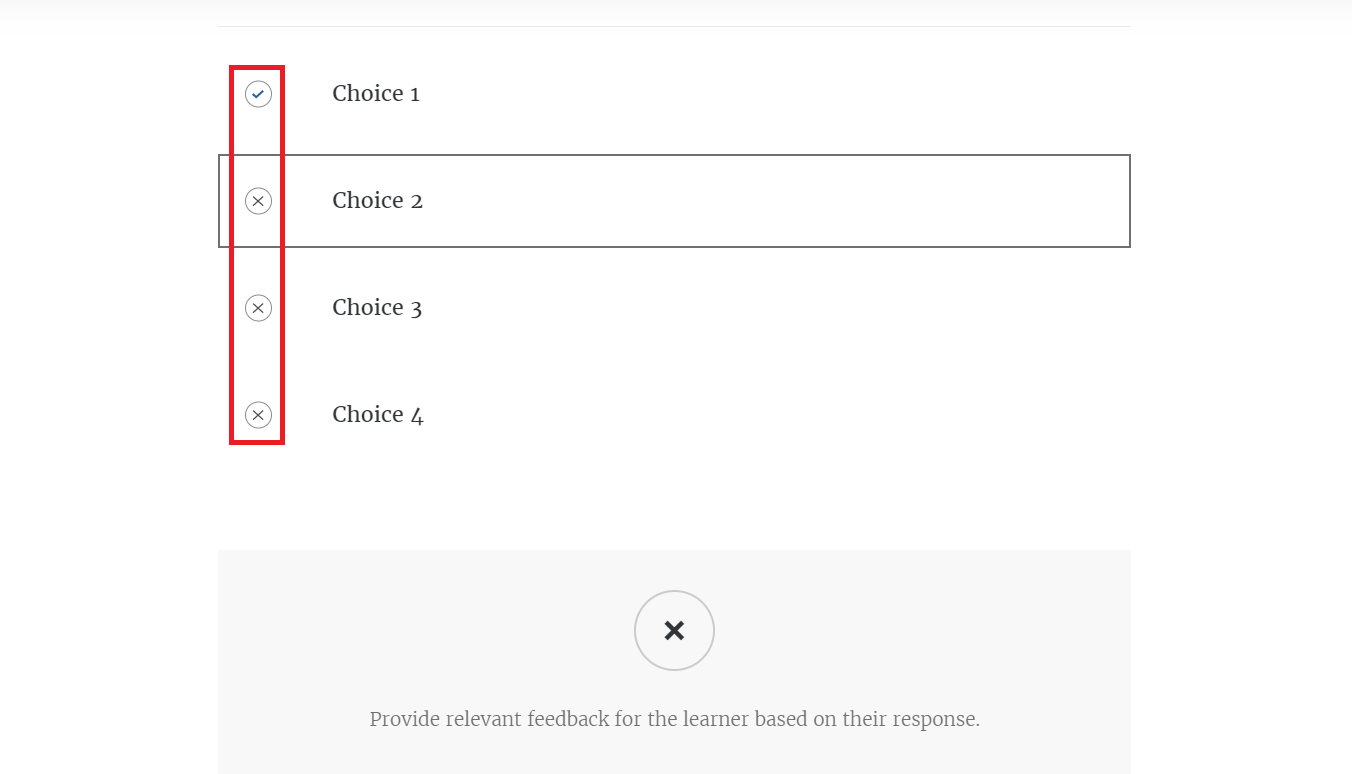Click the blank row area right of Choice 4

[780, 415]
